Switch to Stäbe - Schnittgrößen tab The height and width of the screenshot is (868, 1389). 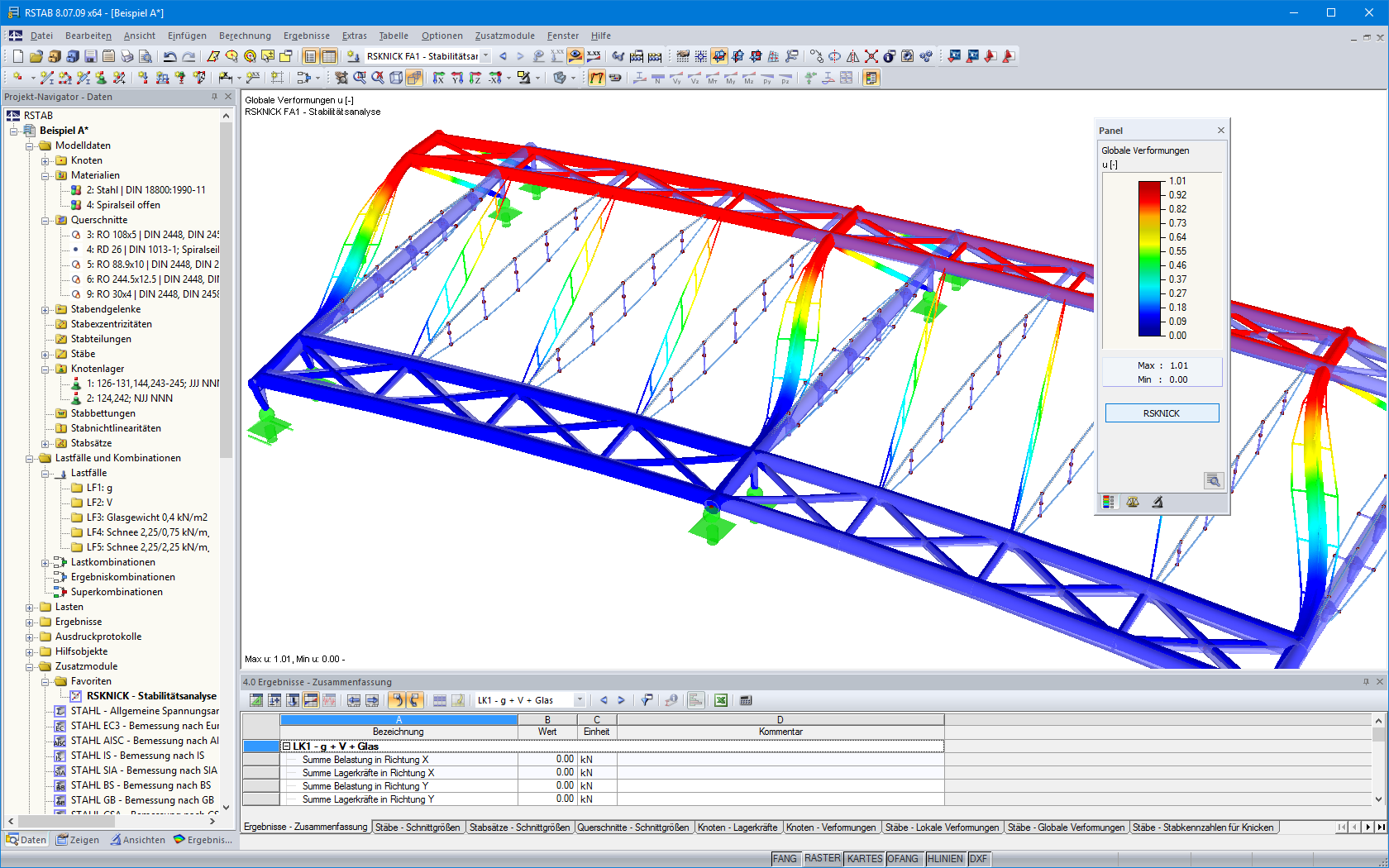pos(417,827)
